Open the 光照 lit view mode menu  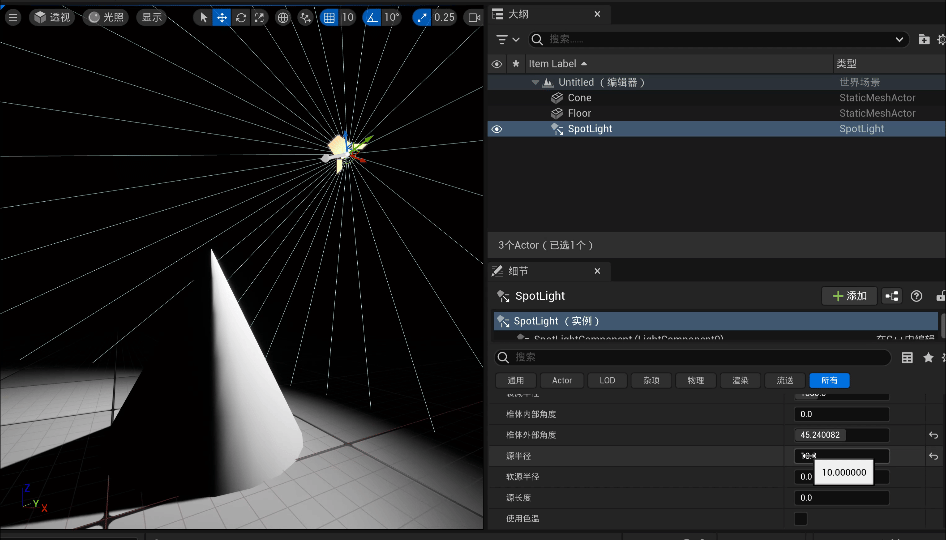106,17
